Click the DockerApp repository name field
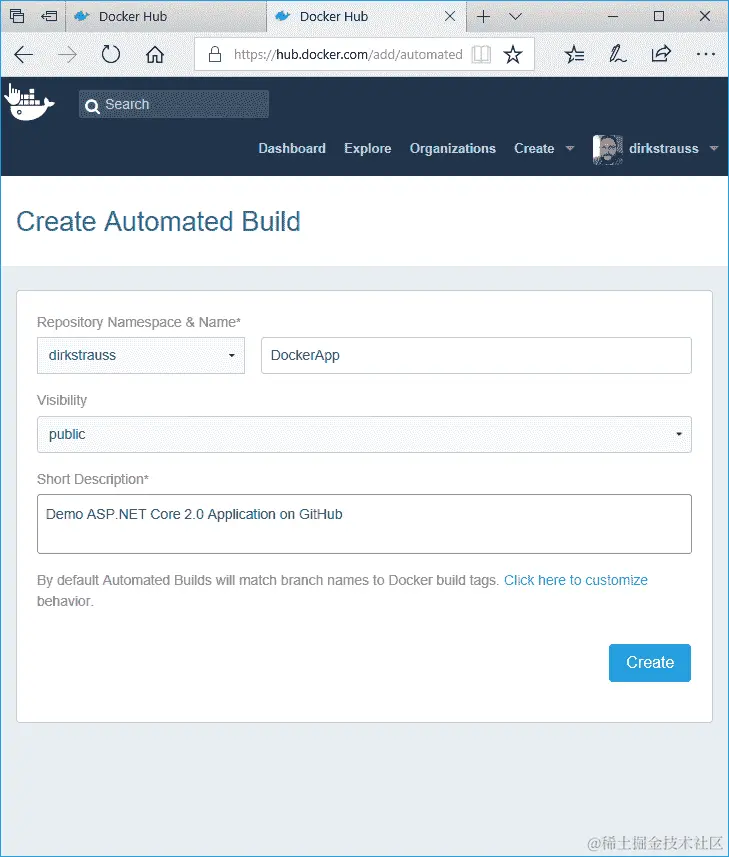The height and width of the screenshot is (857, 729). [x=476, y=355]
